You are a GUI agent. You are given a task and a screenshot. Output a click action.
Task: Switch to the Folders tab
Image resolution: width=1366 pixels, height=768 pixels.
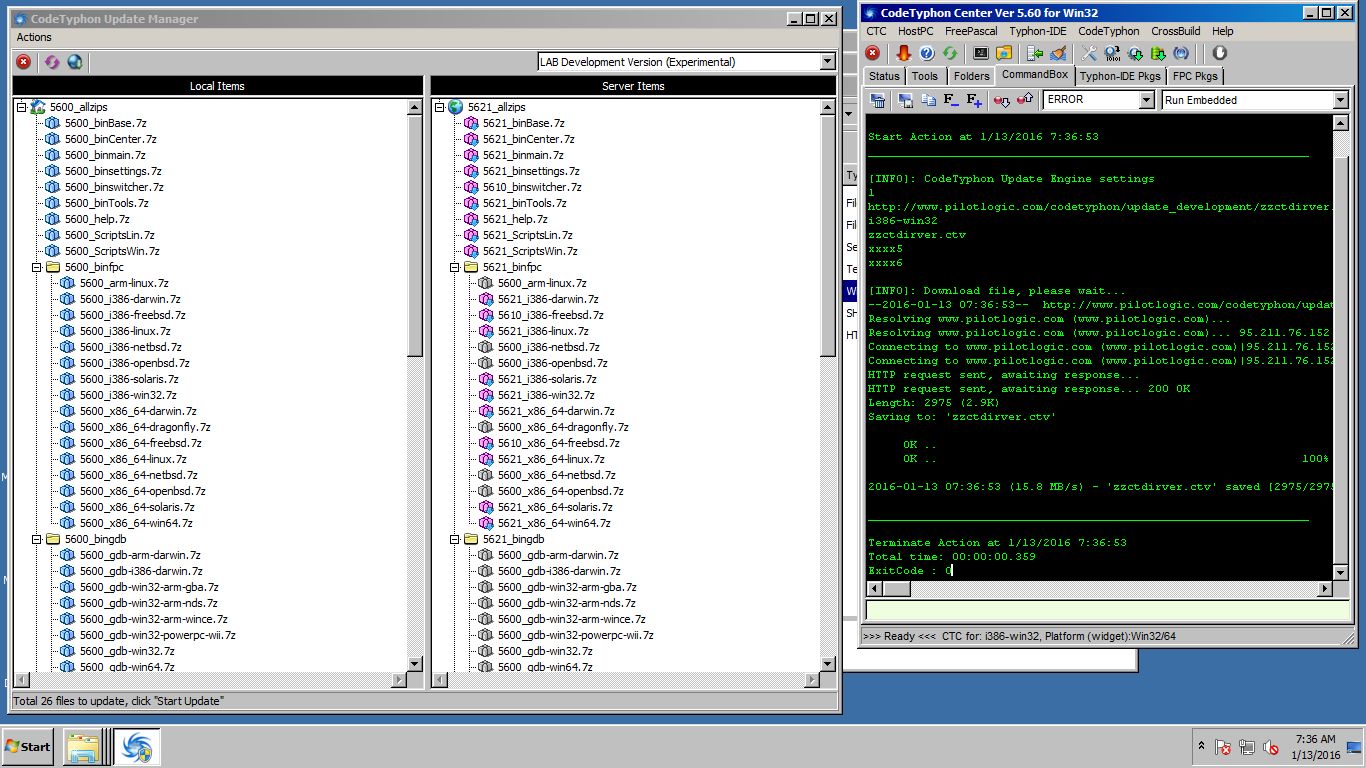coord(971,76)
